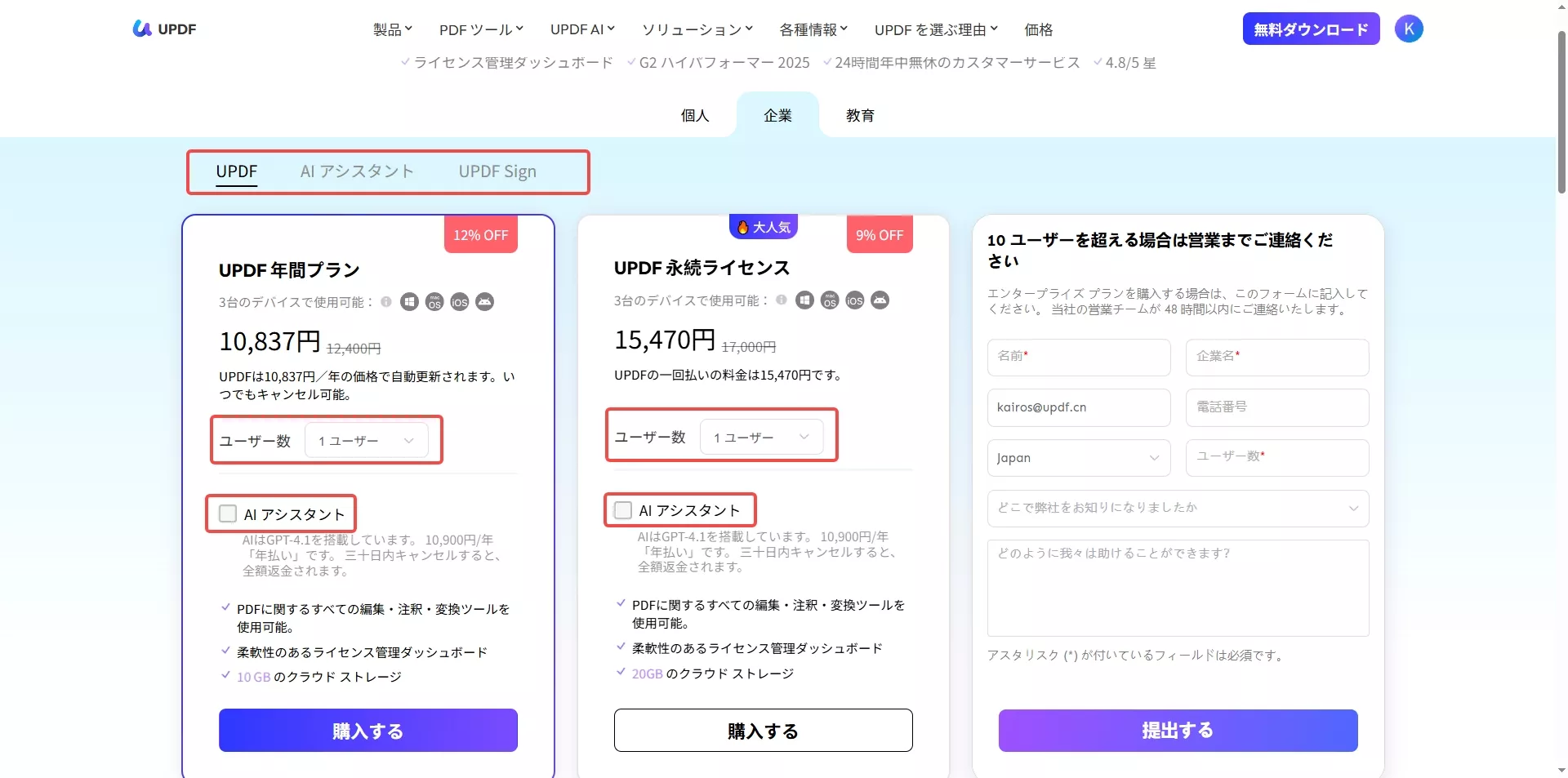The height and width of the screenshot is (778, 1568).
Task: Click the struck-through 12,400円 price
Action: click(354, 349)
